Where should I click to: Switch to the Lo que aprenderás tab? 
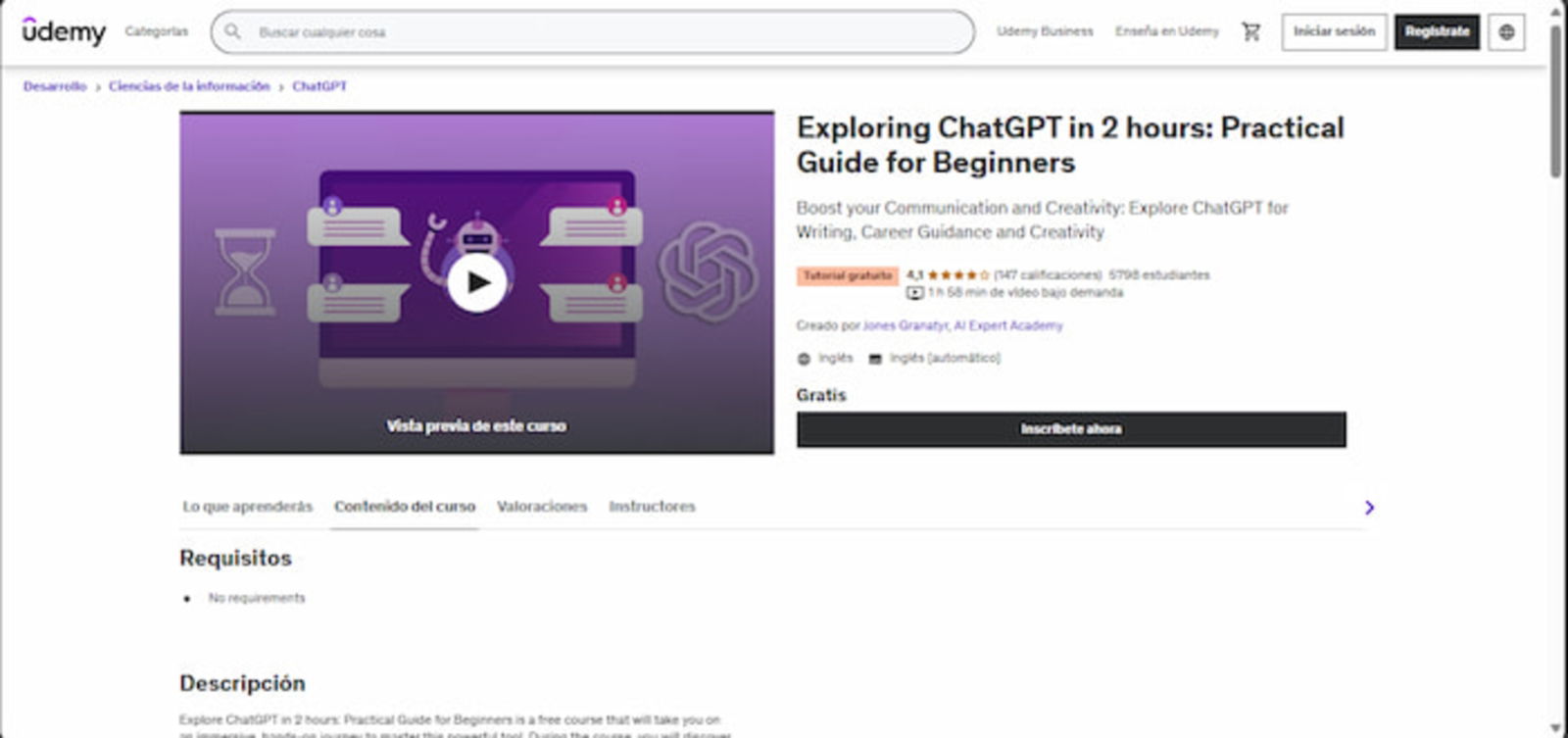point(247,507)
